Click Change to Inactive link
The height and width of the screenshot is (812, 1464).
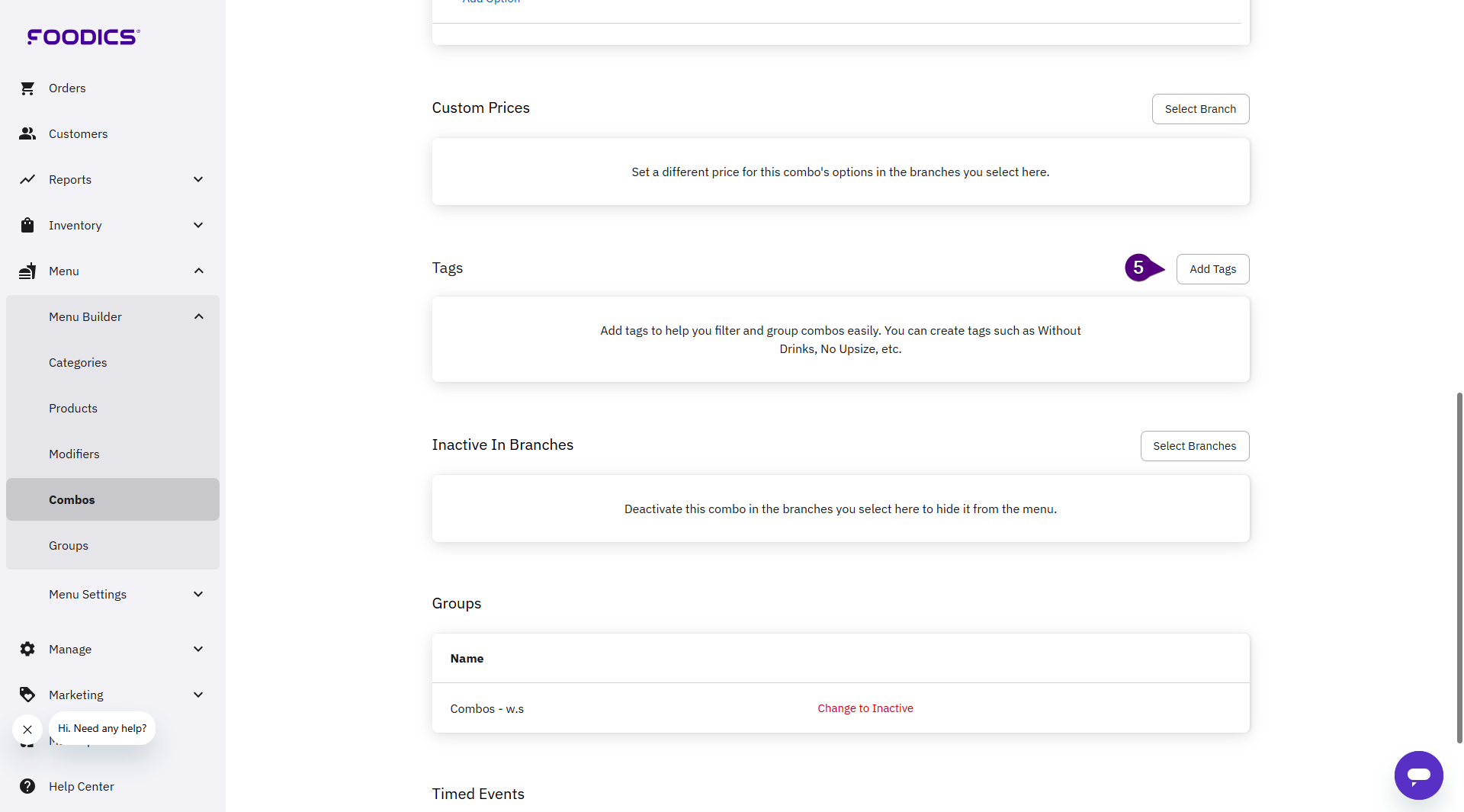(865, 708)
